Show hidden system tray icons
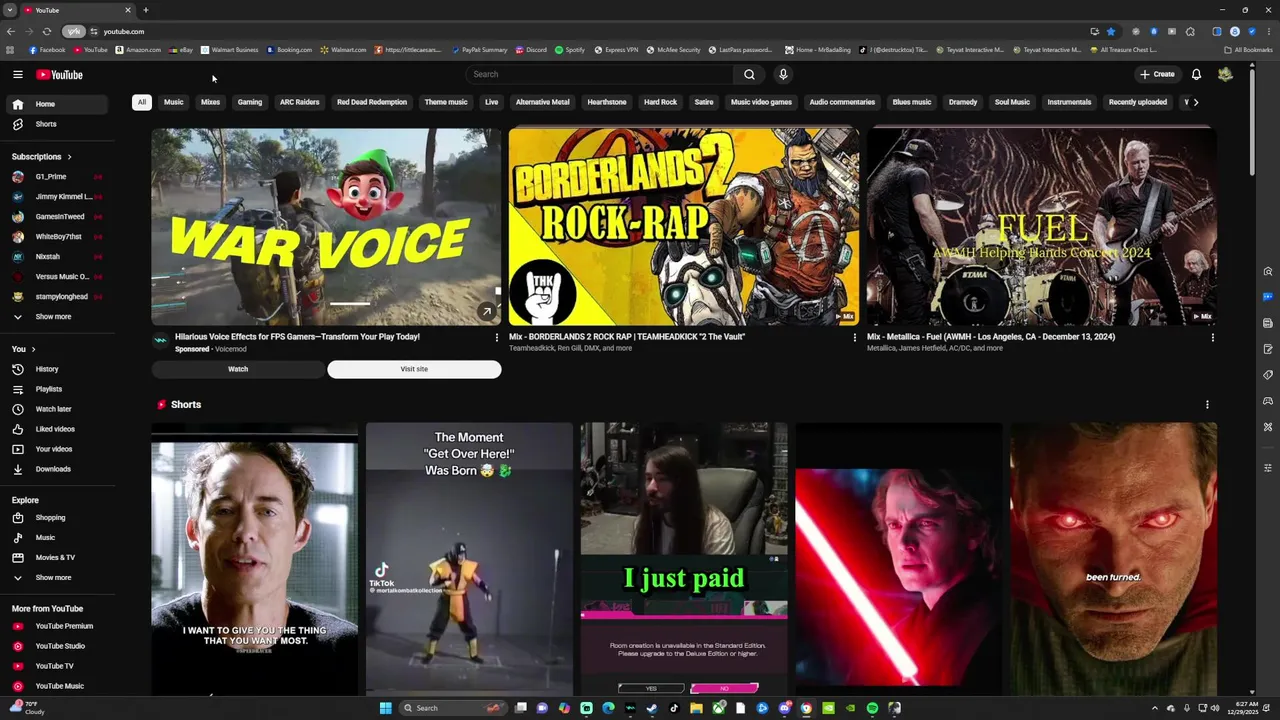1280x720 pixels. coord(1155,708)
